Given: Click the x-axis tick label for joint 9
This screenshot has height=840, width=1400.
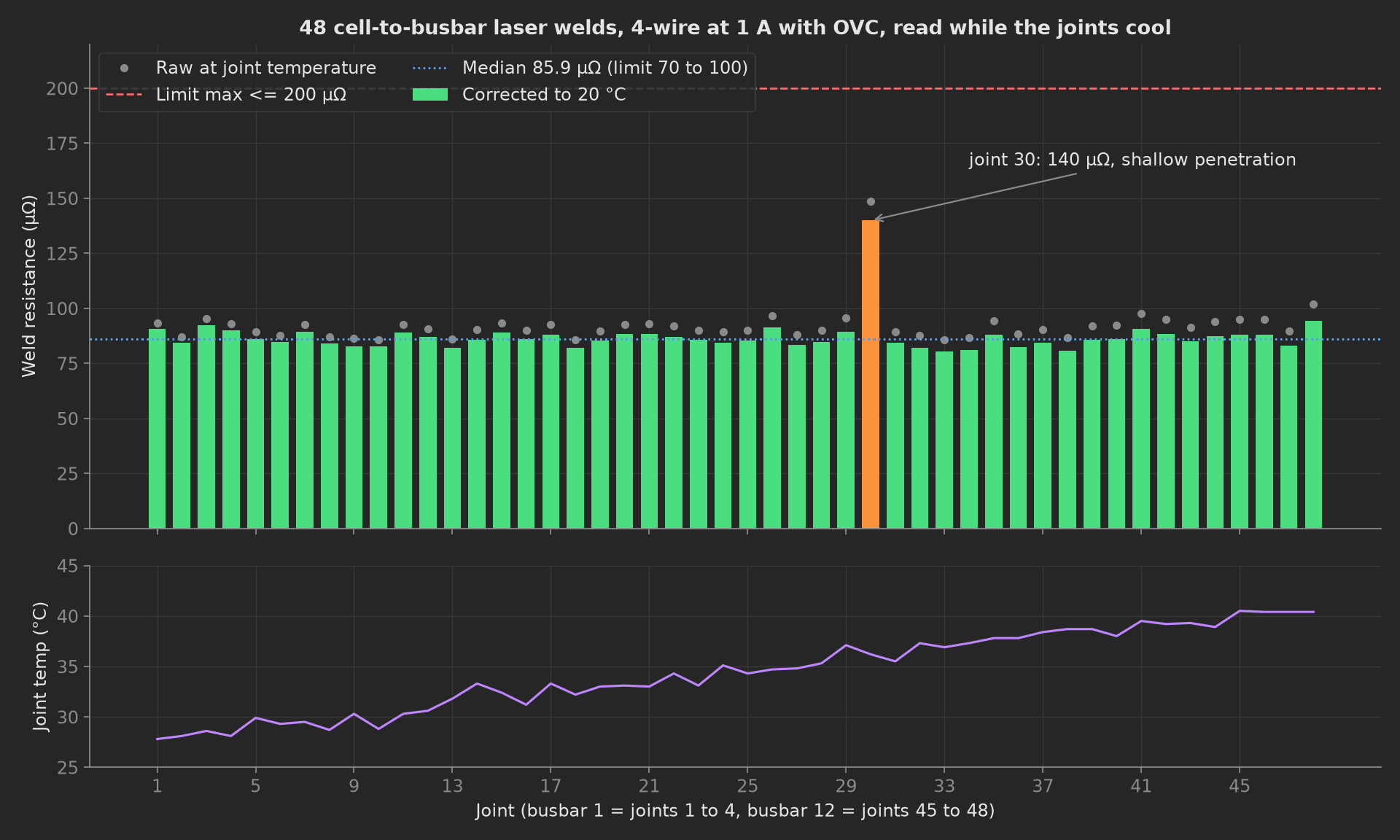Looking at the screenshot, I should [354, 786].
